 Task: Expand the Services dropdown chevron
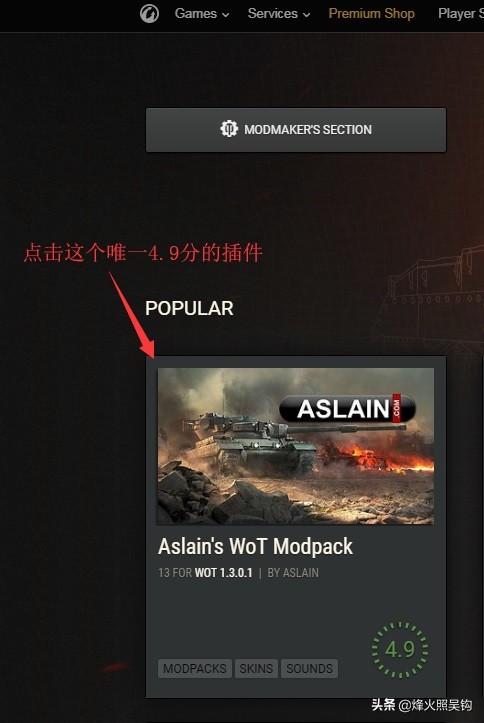[307, 15]
